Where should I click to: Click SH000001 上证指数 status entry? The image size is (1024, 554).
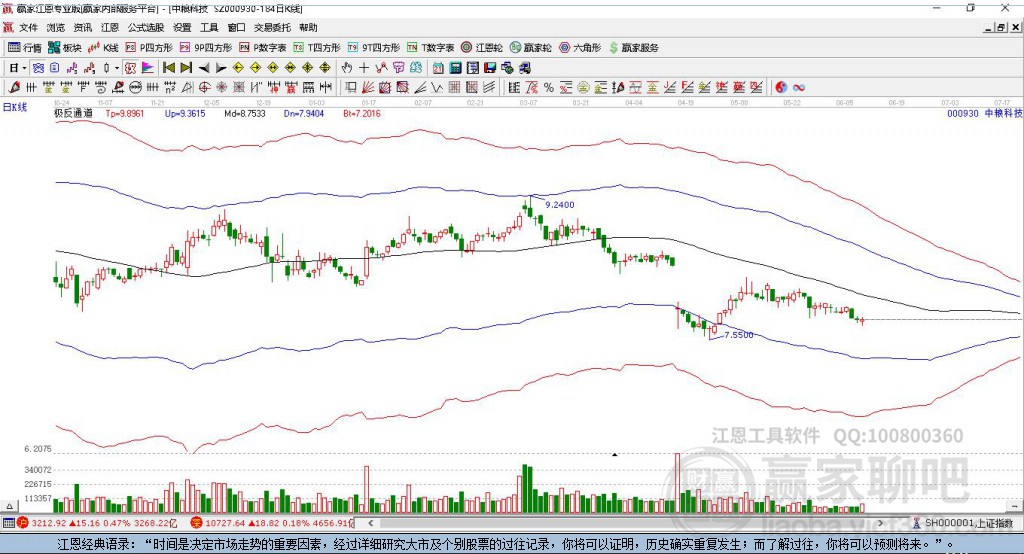pos(968,523)
